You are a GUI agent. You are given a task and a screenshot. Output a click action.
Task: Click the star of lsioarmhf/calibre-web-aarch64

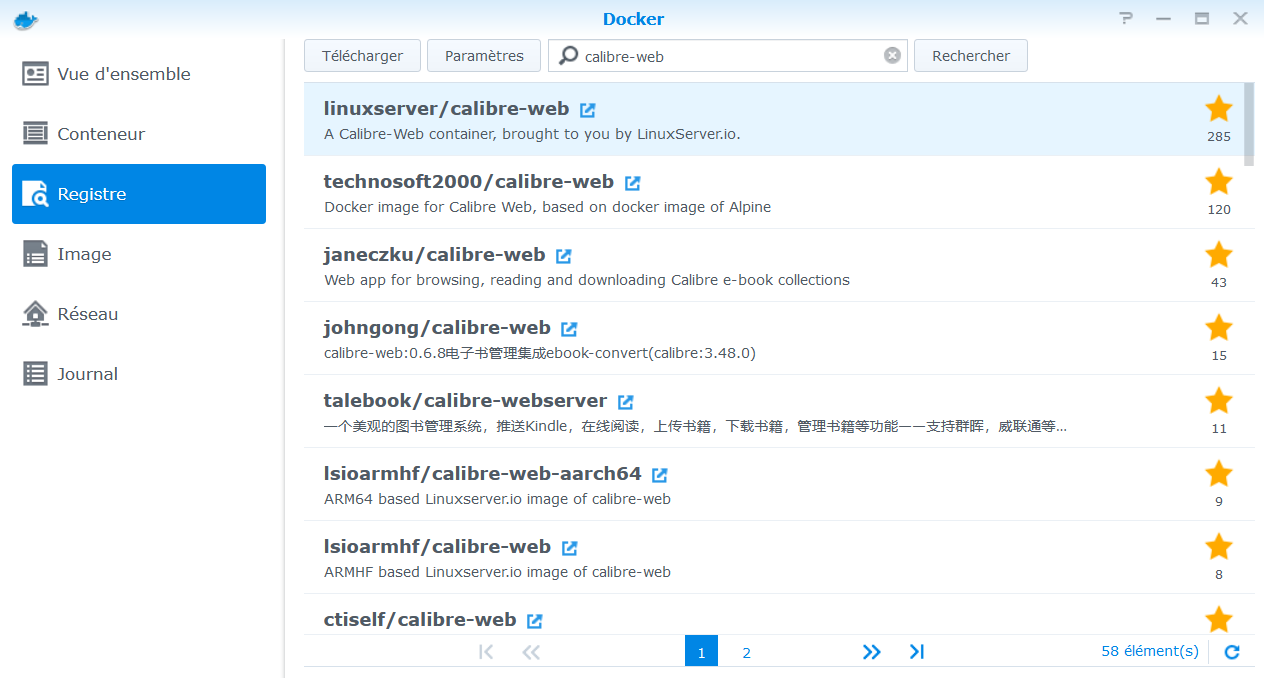[x=1219, y=473]
